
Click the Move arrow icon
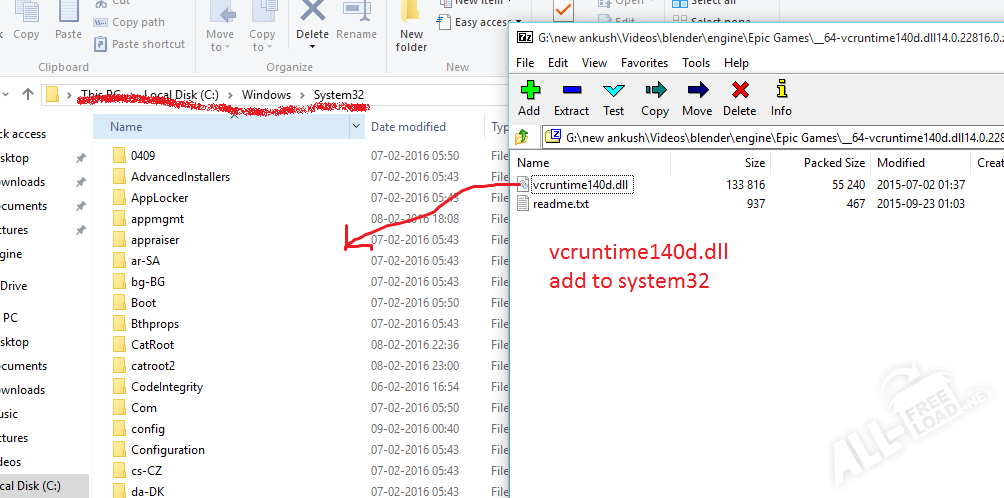(697, 98)
